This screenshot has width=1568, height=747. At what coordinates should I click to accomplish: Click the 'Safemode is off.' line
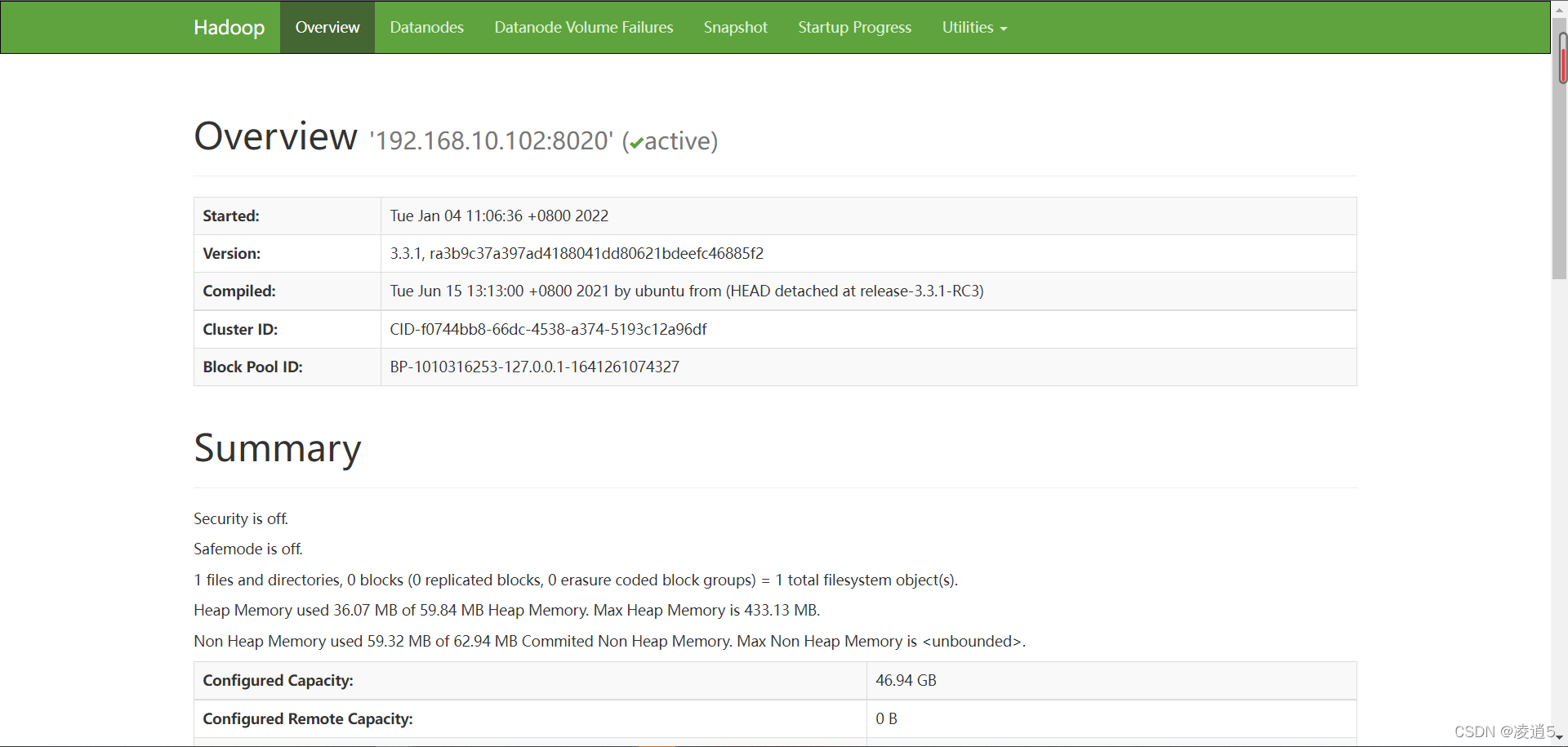point(248,549)
